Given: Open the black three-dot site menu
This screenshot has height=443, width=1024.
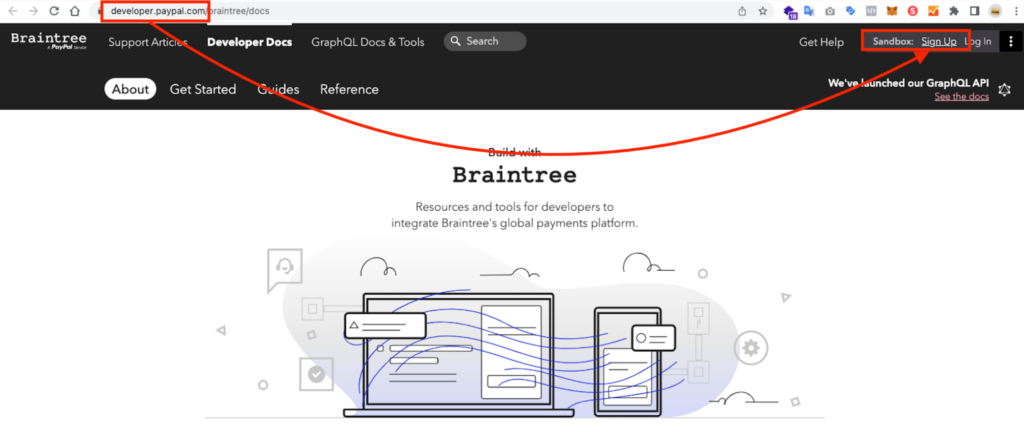Looking at the screenshot, I should 1011,41.
